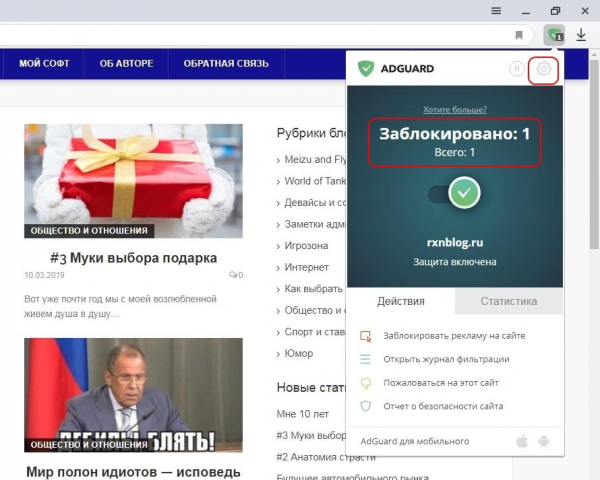Open the sidebar #3 Муки выбора link
Screen dimensions: 600x480
[x=311, y=436]
